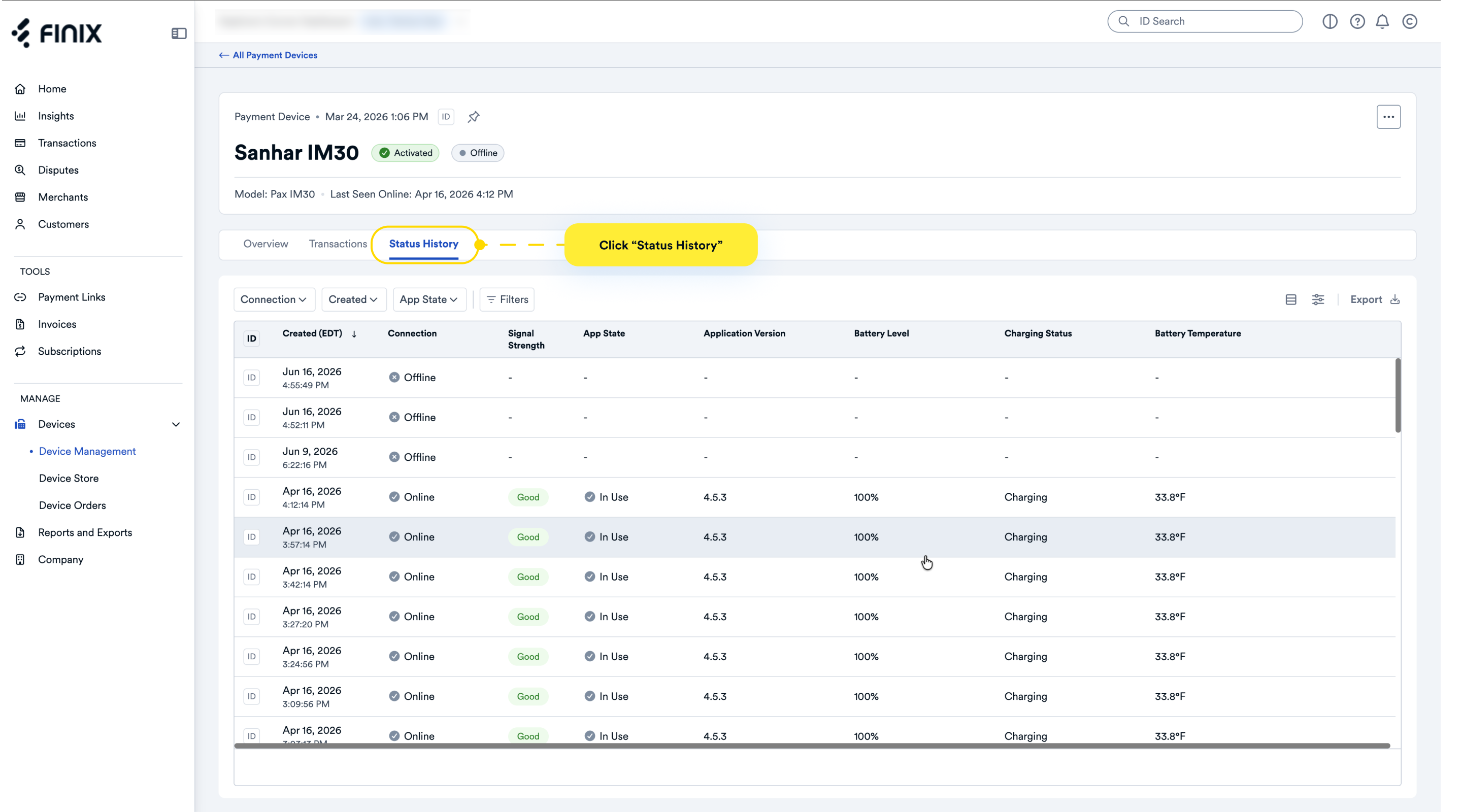
Task: Click In Use state in 3:42:14 PM row
Action: [606, 577]
